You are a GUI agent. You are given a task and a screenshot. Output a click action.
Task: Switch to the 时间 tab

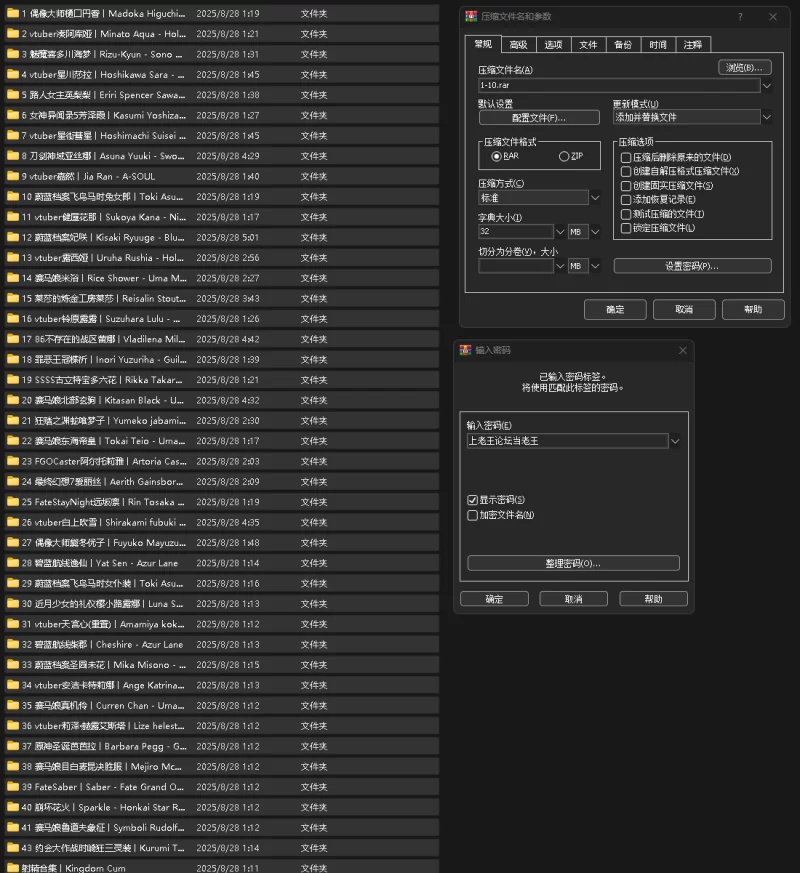point(658,45)
